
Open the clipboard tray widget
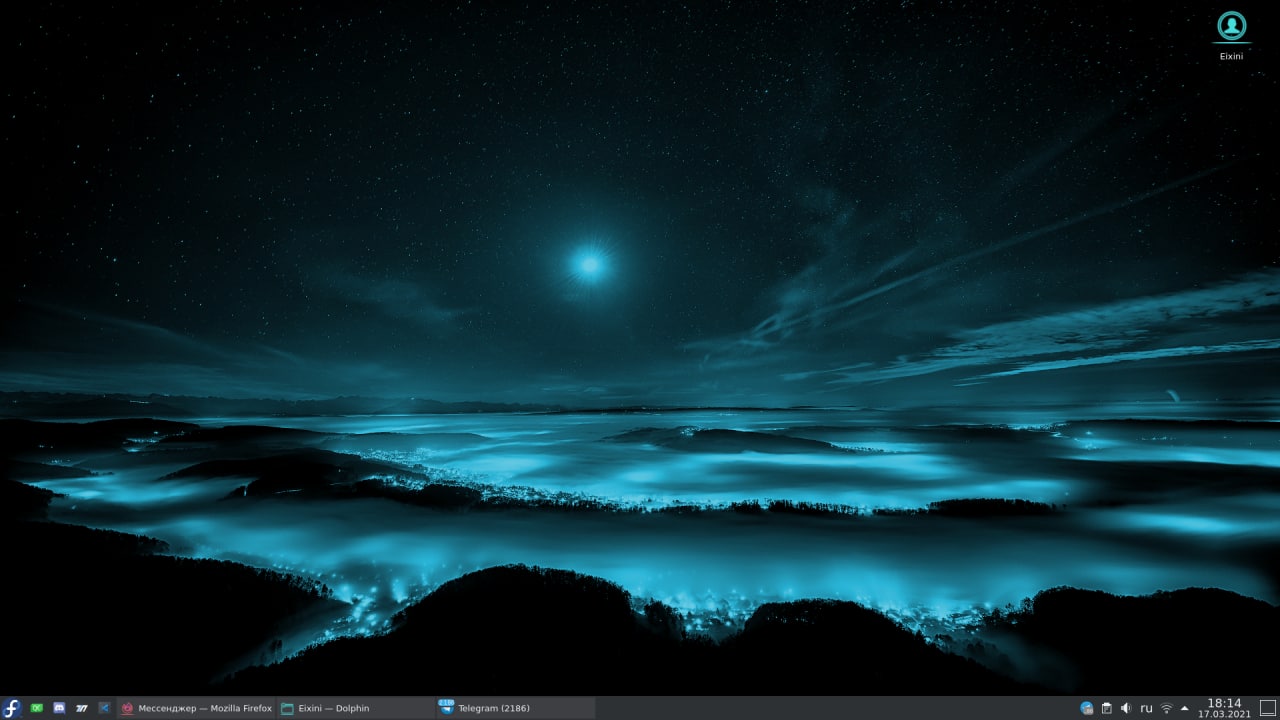(1106, 708)
